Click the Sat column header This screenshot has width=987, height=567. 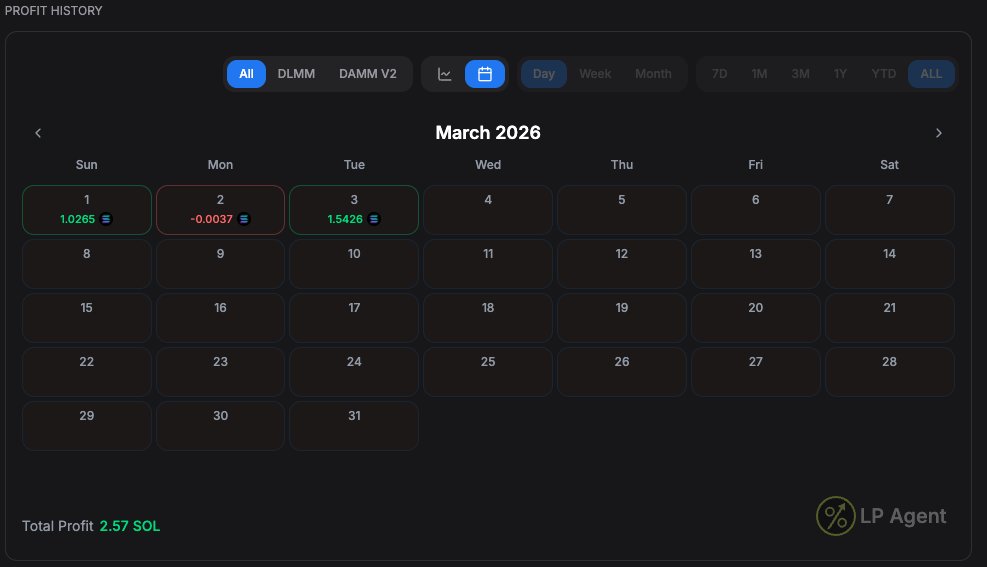(889, 165)
